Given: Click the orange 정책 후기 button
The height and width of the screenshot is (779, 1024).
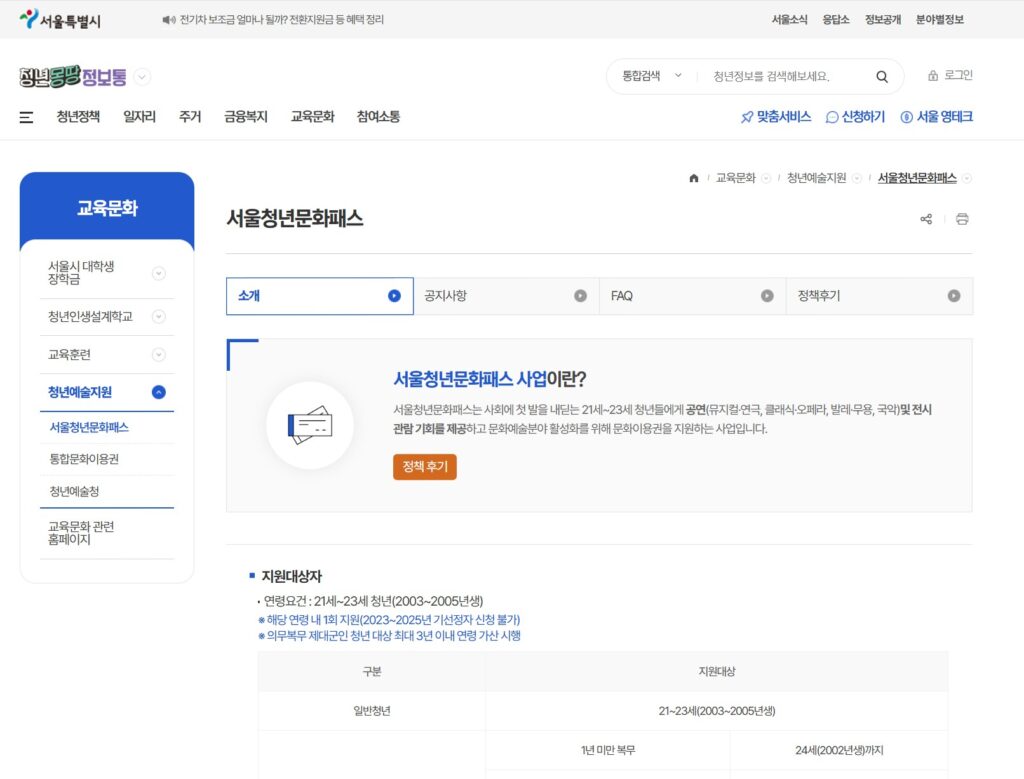Looking at the screenshot, I should 424,466.
